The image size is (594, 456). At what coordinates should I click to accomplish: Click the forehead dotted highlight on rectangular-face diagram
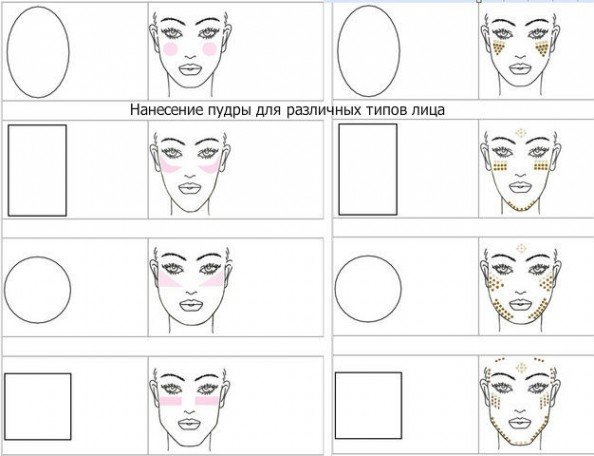coord(522,133)
